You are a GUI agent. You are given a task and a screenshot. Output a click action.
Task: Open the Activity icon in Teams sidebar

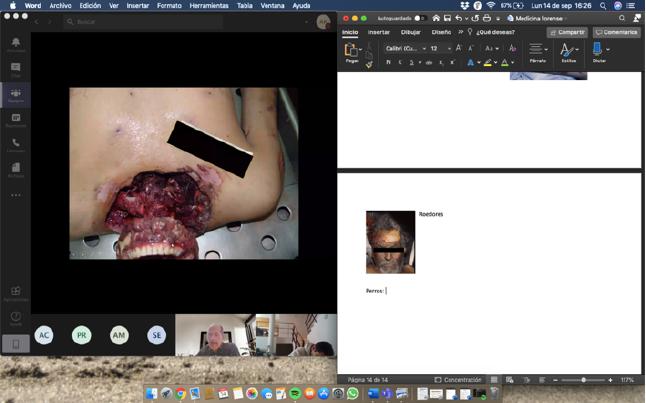(16, 44)
